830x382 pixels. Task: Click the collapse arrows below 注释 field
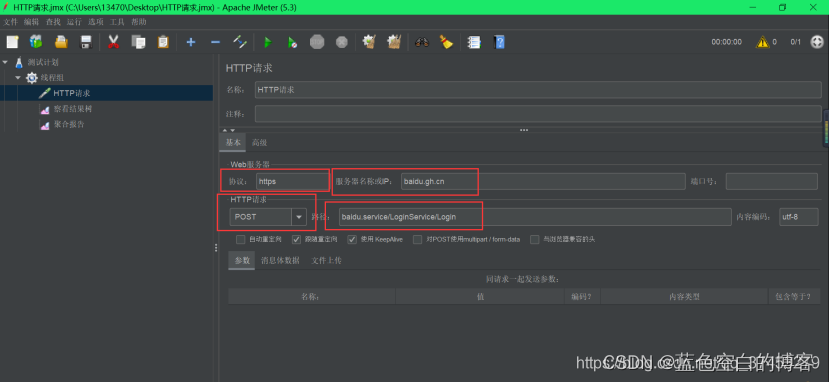[x=229, y=130]
